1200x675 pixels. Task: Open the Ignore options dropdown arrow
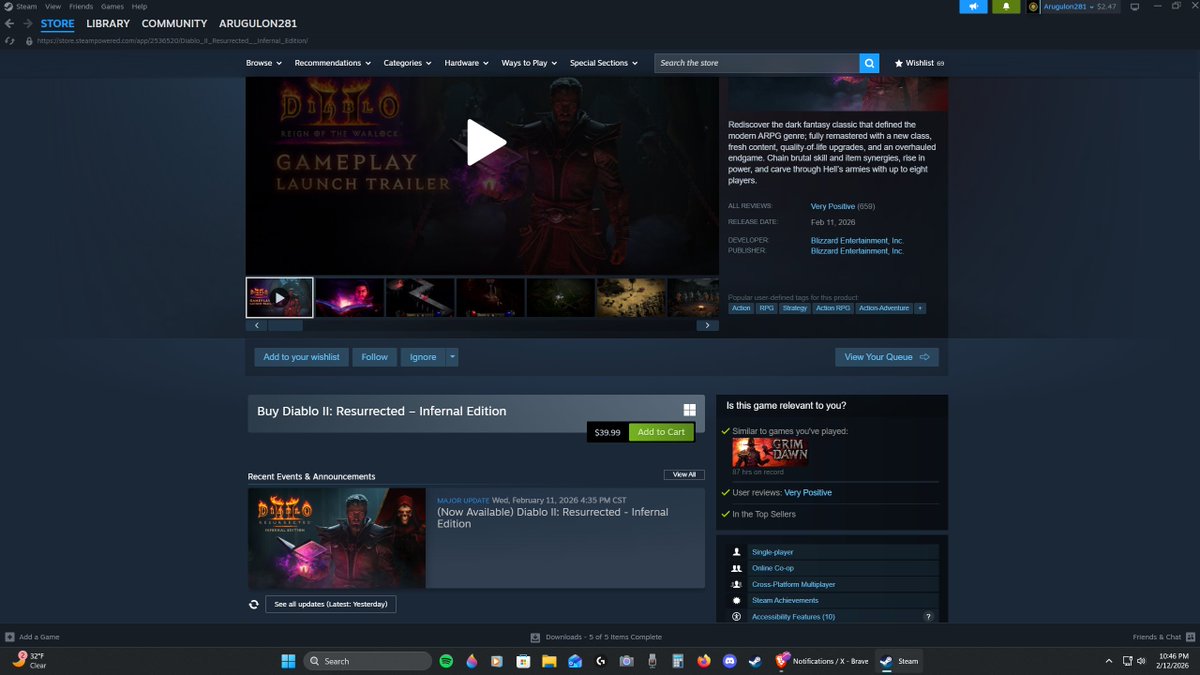(x=452, y=357)
